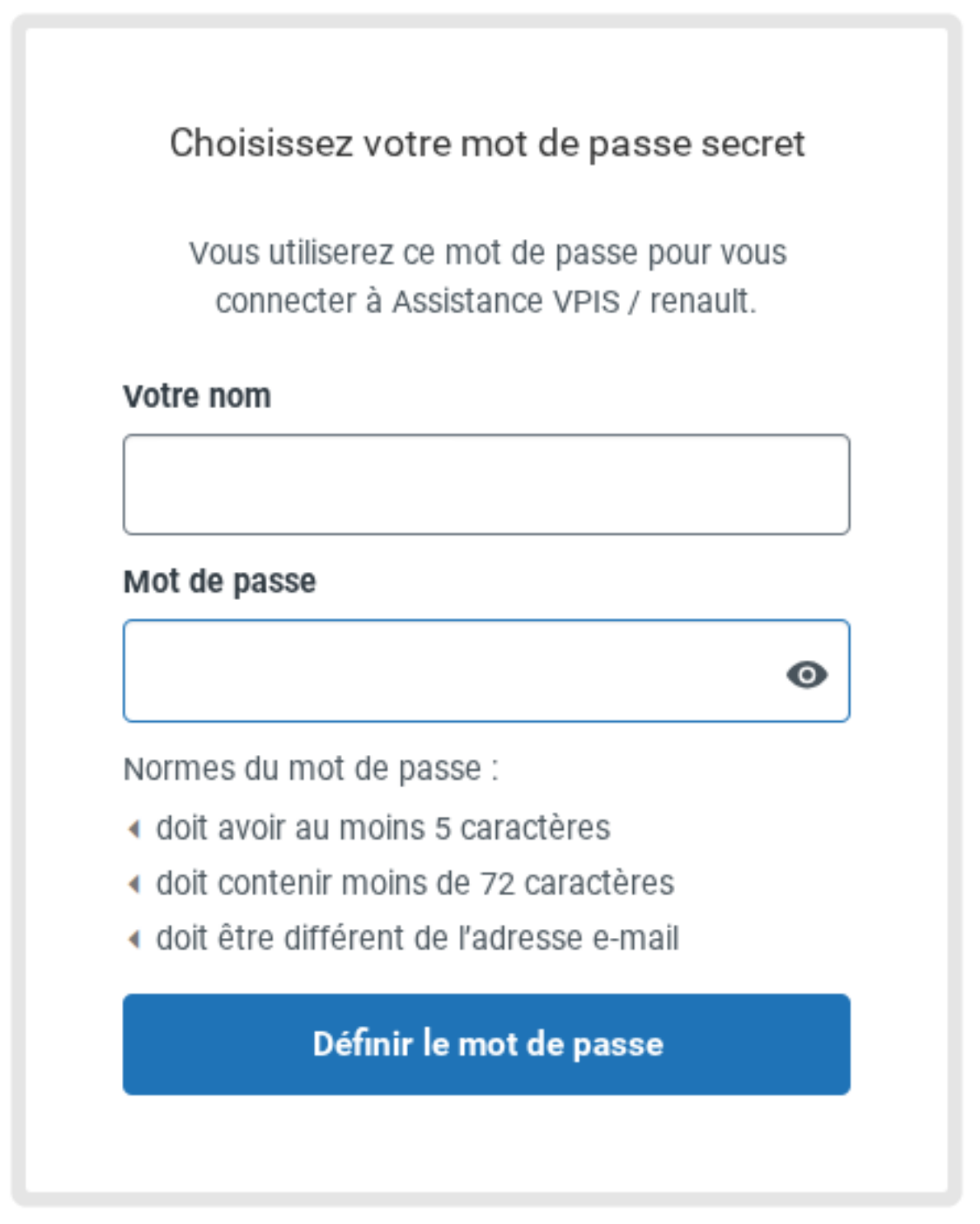Viewport: 980px width, 1224px height.
Task: Click the 'Choisissez votre mot de passe secret' heading
Action: pyautogui.click(x=486, y=143)
